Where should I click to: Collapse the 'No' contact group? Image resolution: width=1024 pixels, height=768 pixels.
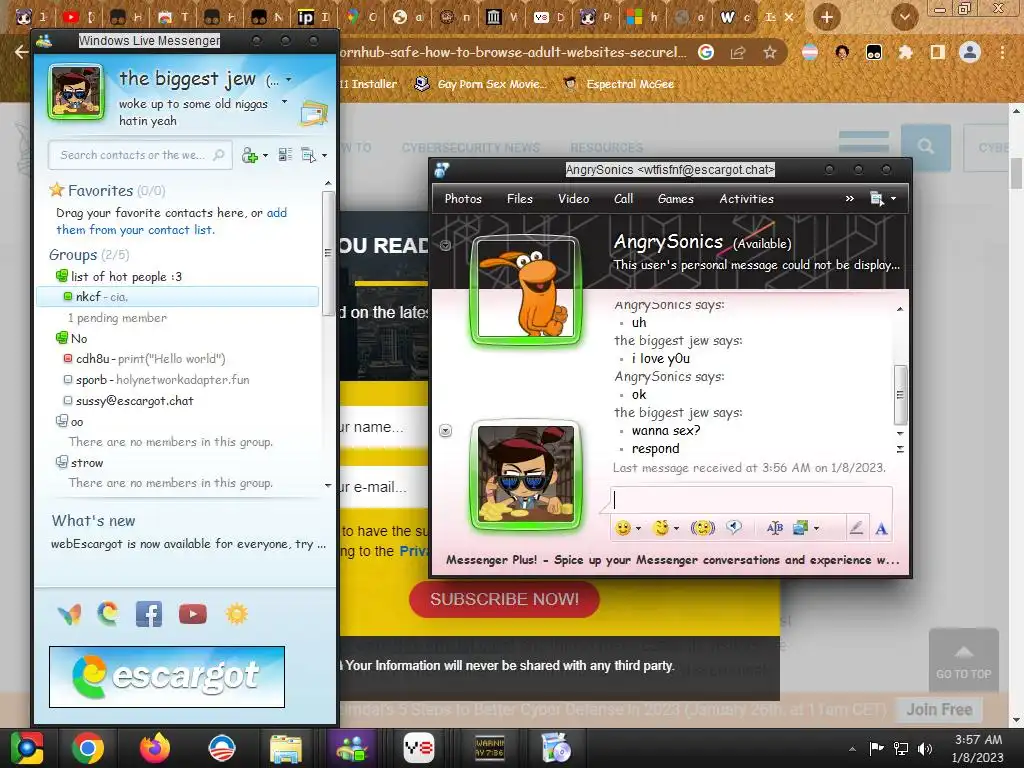pos(61,338)
